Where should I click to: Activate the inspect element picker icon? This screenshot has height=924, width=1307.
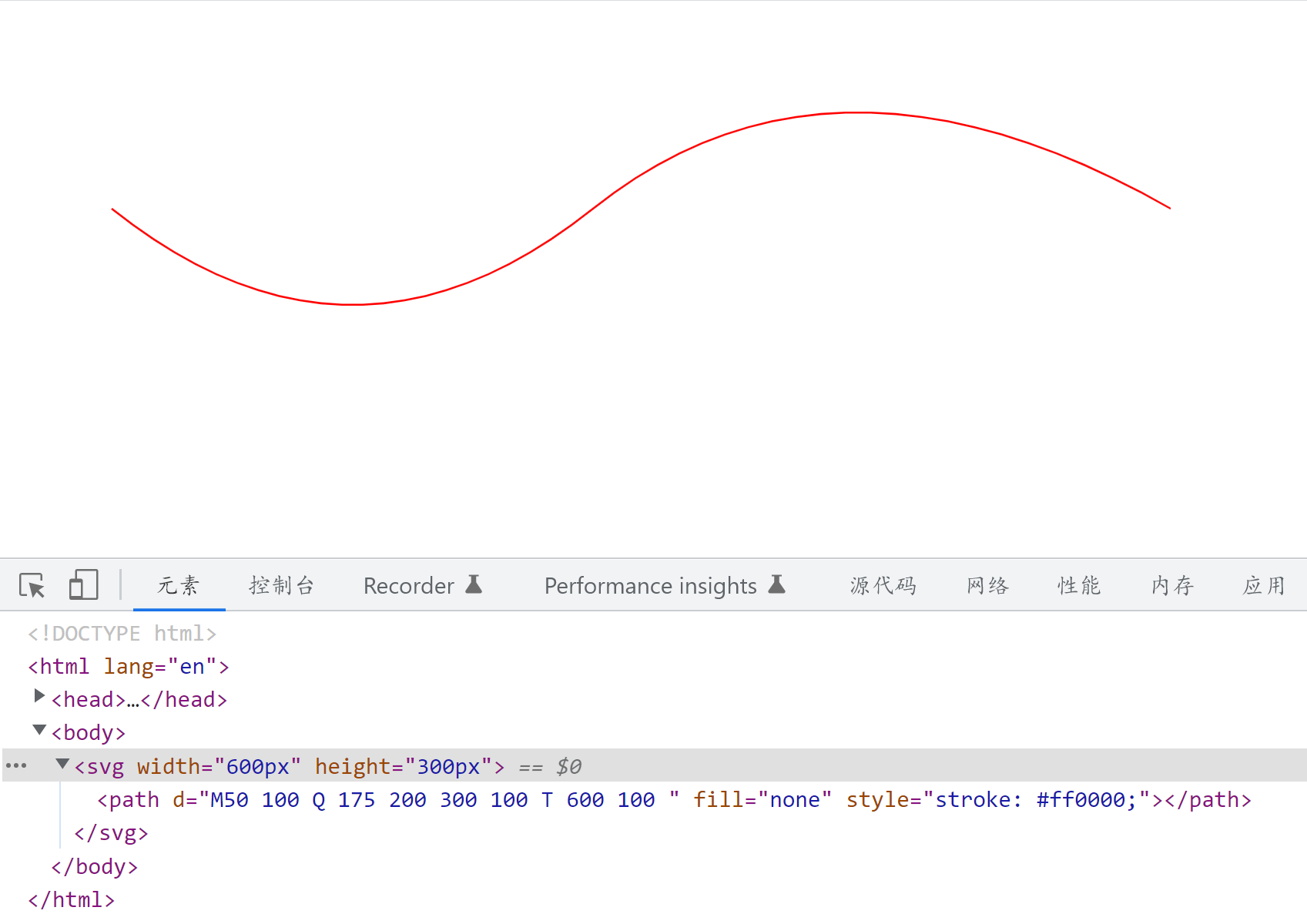tap(32, 585)
